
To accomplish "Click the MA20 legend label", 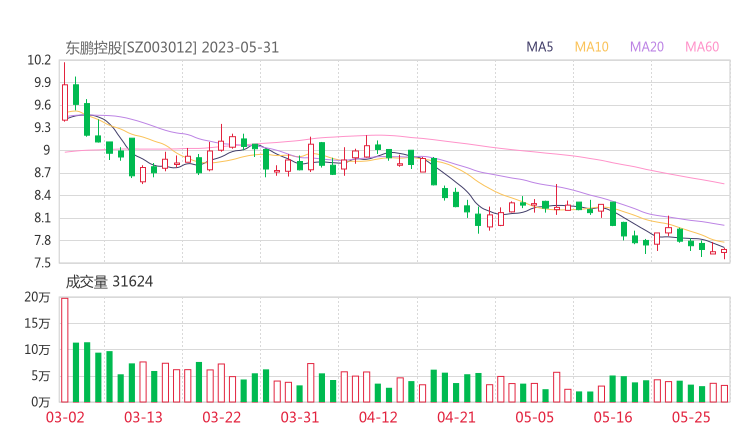I will (647, 47).
